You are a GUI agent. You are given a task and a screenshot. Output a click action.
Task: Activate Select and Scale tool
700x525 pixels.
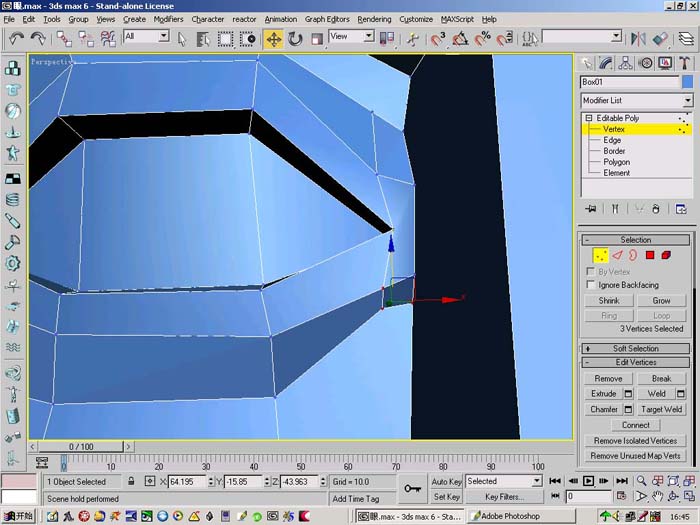click(316, 39)
